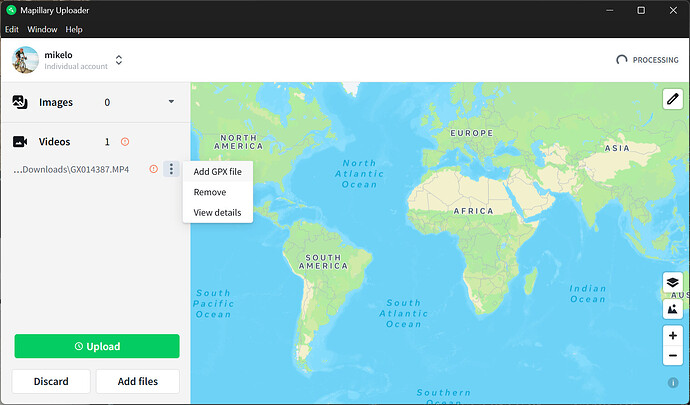The image size is (690, 405).
Task: Click the warning icon next to GX014387.MP4
Action: 153,169
